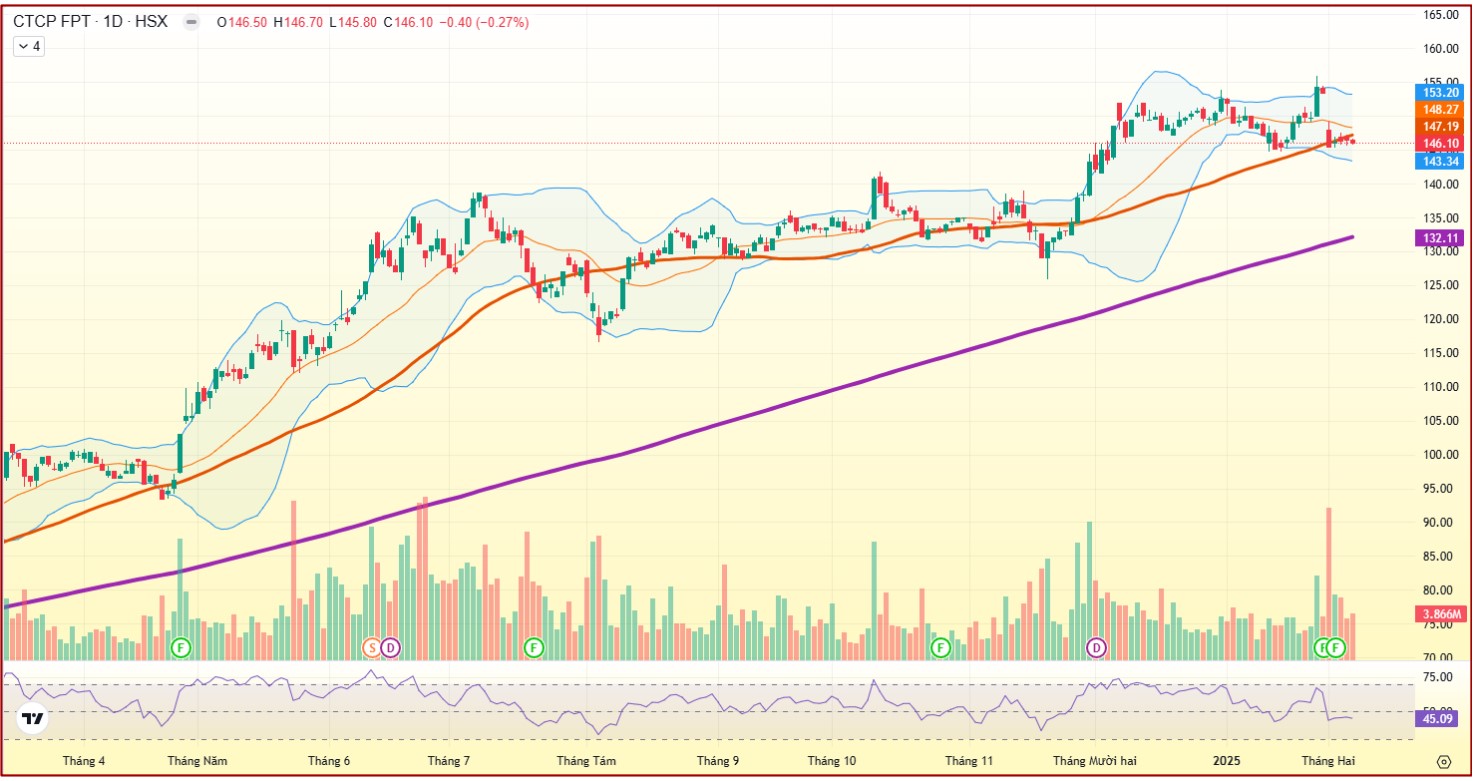Screen dimensions: 1477x781
Task: Click the close value C146.10 in header
Action: pos(408,22)
